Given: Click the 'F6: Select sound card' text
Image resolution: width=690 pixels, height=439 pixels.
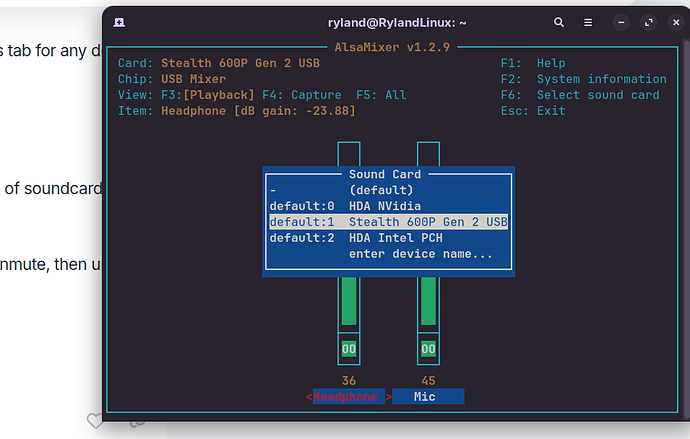Looking at the screenshot, I should click(580, 95).
